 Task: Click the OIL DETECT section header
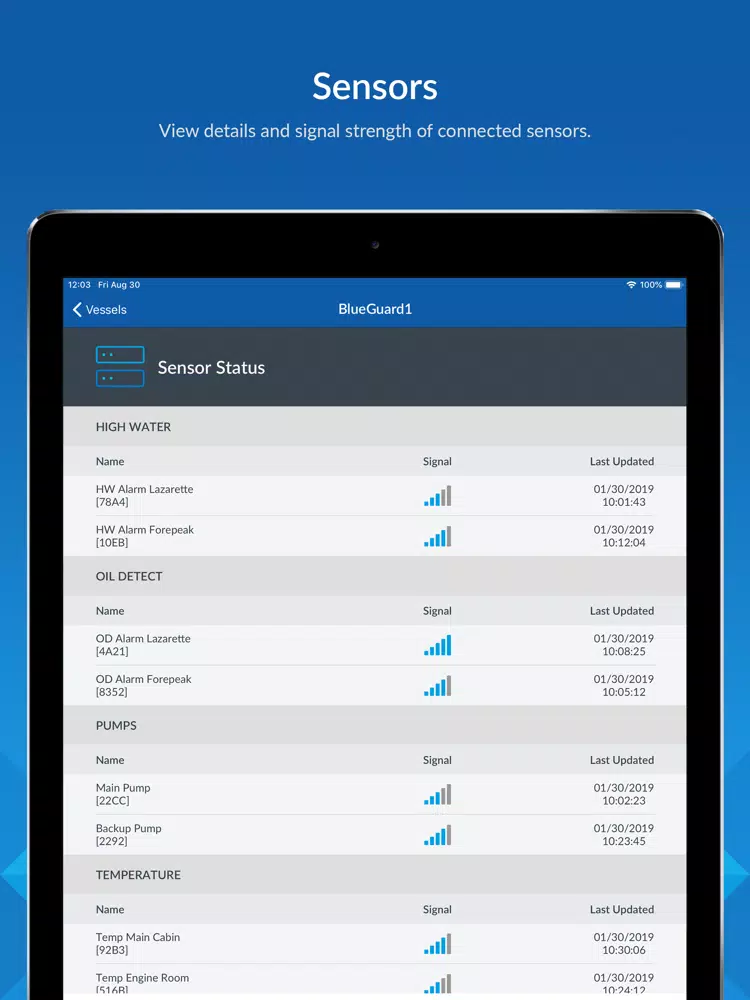click(x=375, y=576)
